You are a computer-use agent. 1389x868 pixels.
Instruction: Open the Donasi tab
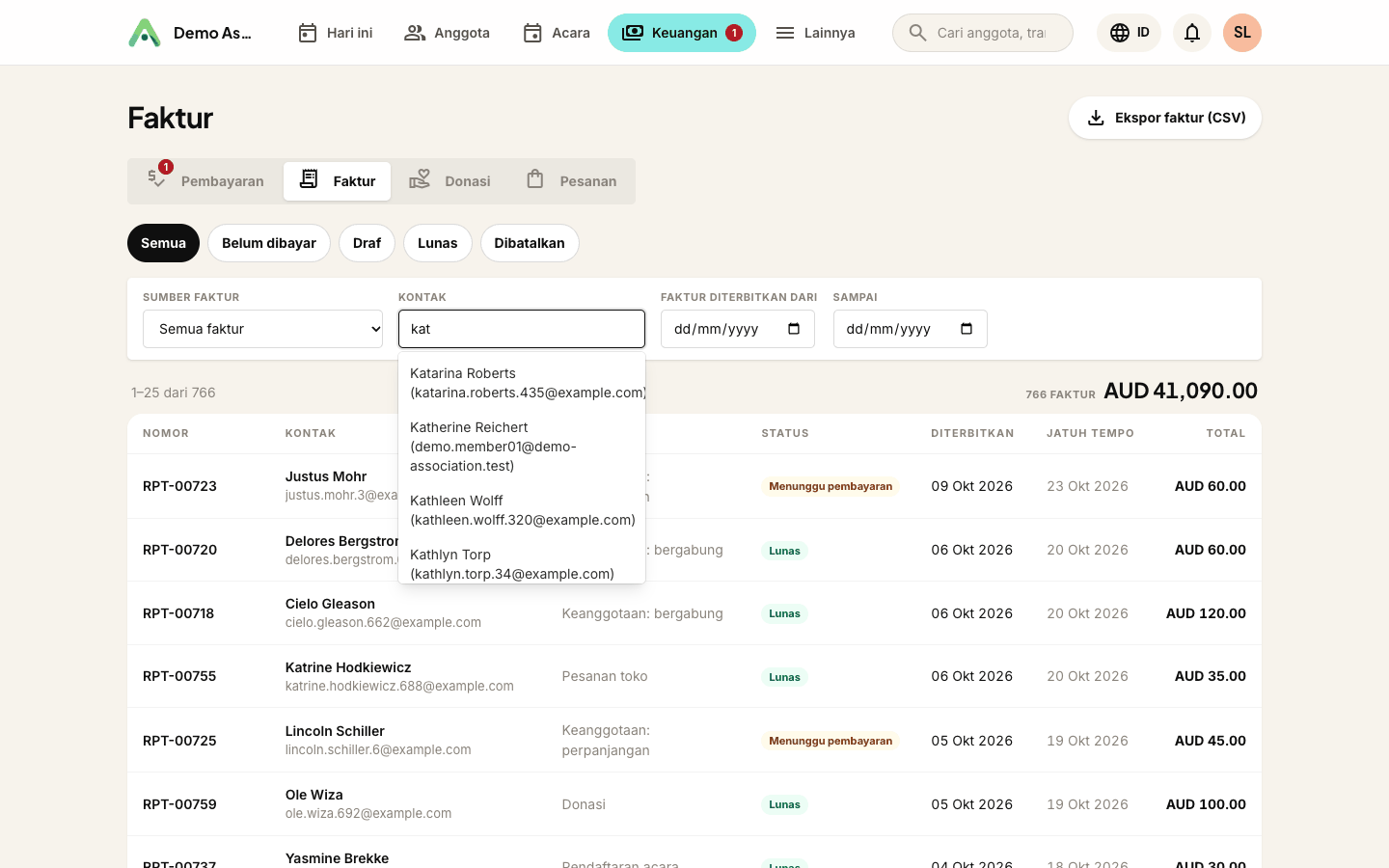[449, 181]
